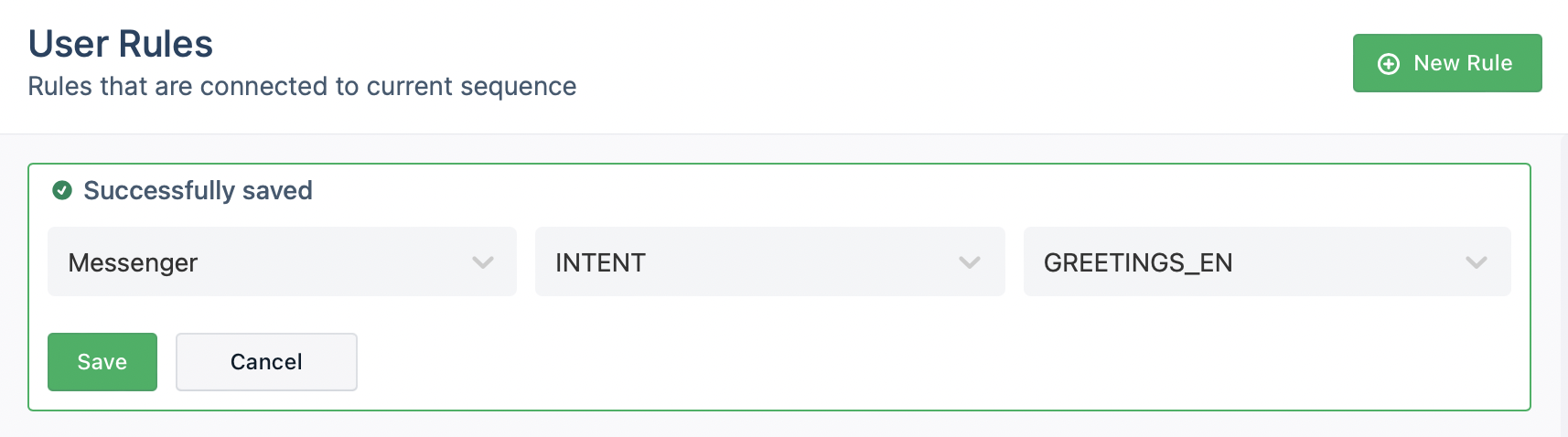Viewport: 1568px width, 437px height.
Task: Expand the INTENT rule type dropdown
Action: (769, 261)
